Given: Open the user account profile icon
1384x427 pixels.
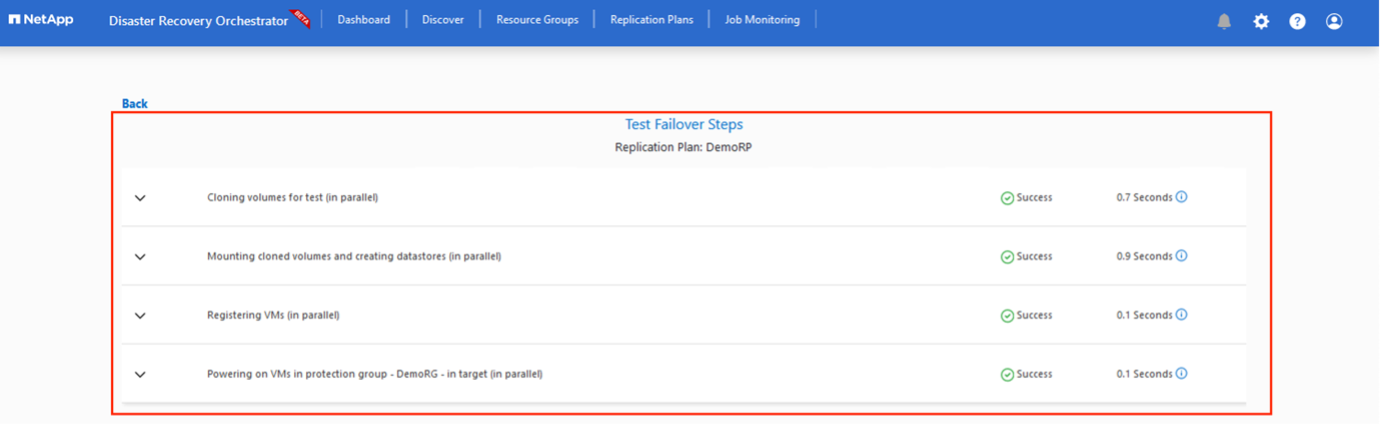Looking at the screenshot, I should tap(1334, 21).
